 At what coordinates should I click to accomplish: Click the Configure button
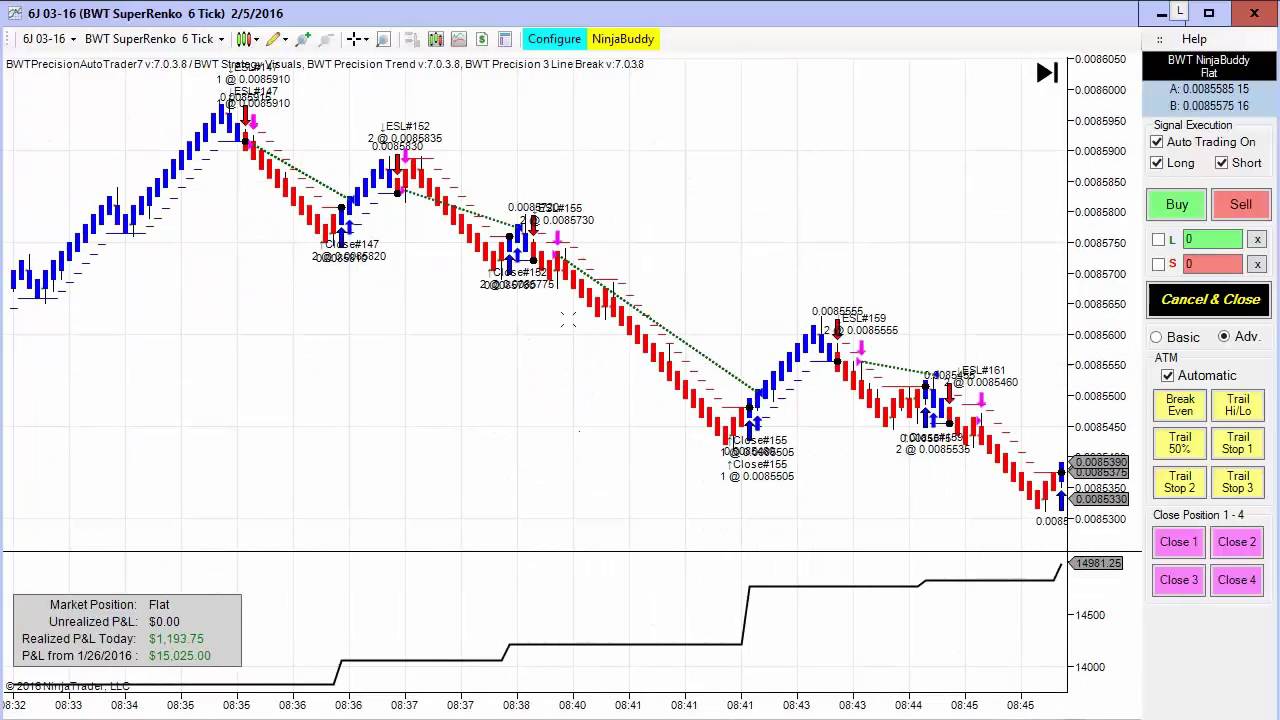tap(554, 39)
